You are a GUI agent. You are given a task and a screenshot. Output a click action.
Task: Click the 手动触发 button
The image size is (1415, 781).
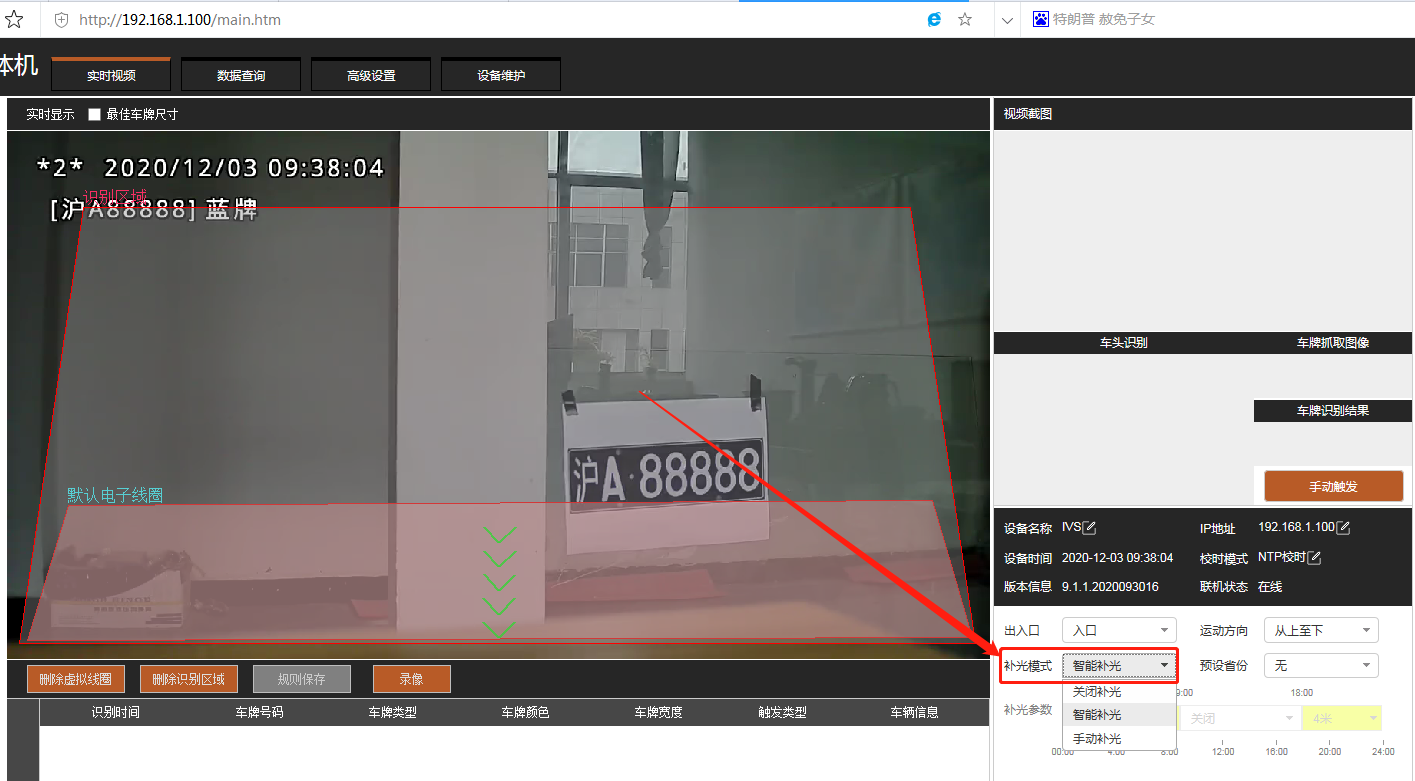pos(1334,486)
